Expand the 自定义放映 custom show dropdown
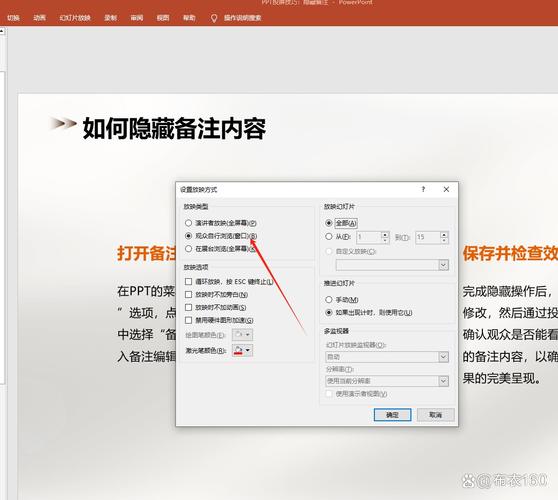This screenshot has height=500, width=558. pos(443,265)
